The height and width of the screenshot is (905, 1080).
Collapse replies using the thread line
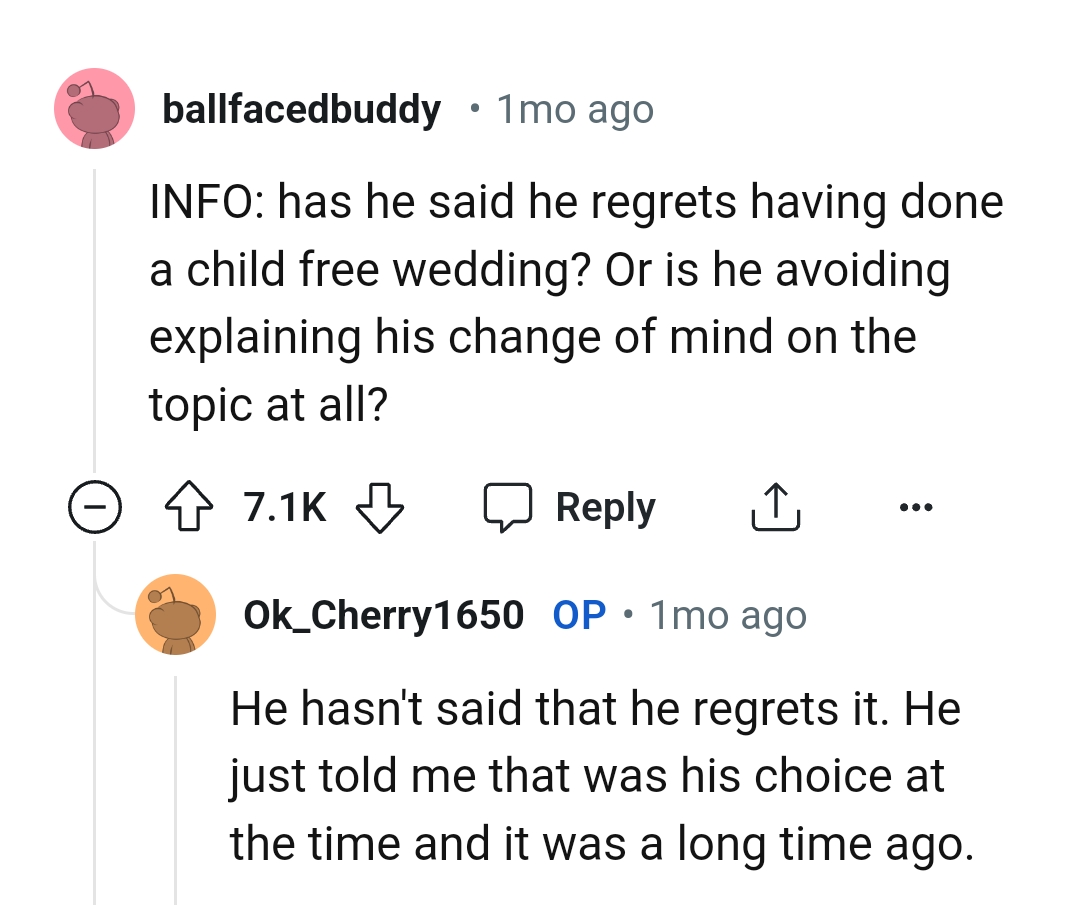point(95,300)
